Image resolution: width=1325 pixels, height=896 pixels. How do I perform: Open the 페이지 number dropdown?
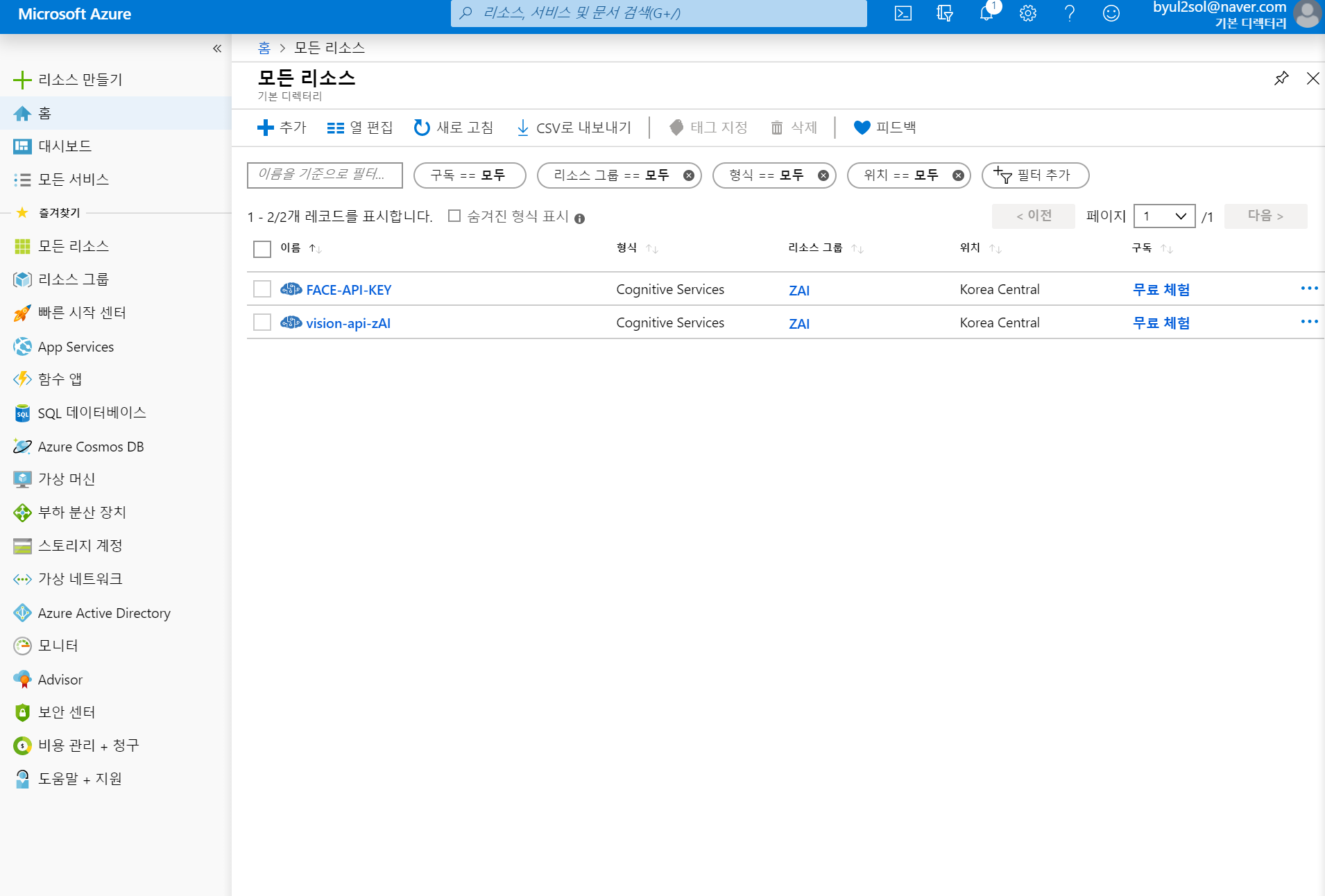(x=1164, y=216)
